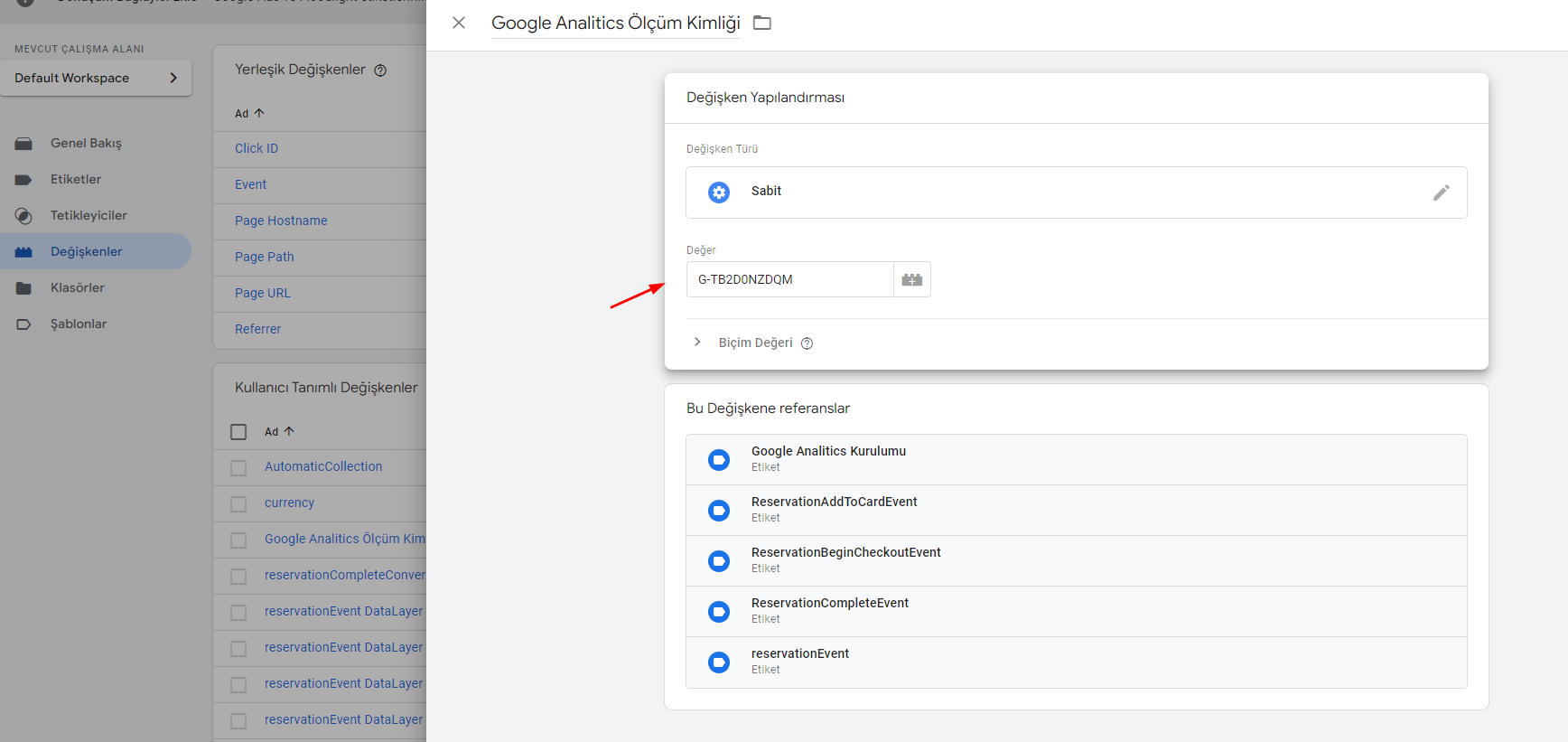
Task: Click the tag icon of reservationEvent
Action: pyautogui.click(x=719, y=662)
